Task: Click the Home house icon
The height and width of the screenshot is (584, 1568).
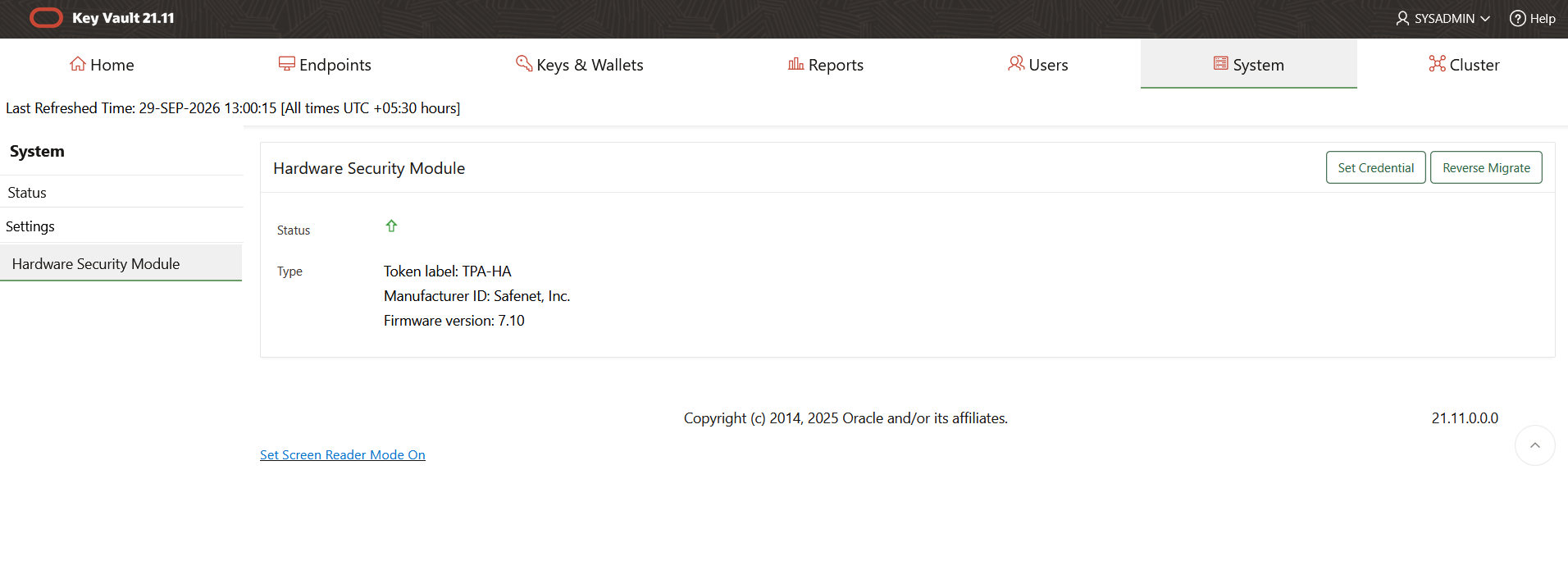Action: [x=78, y=64]
